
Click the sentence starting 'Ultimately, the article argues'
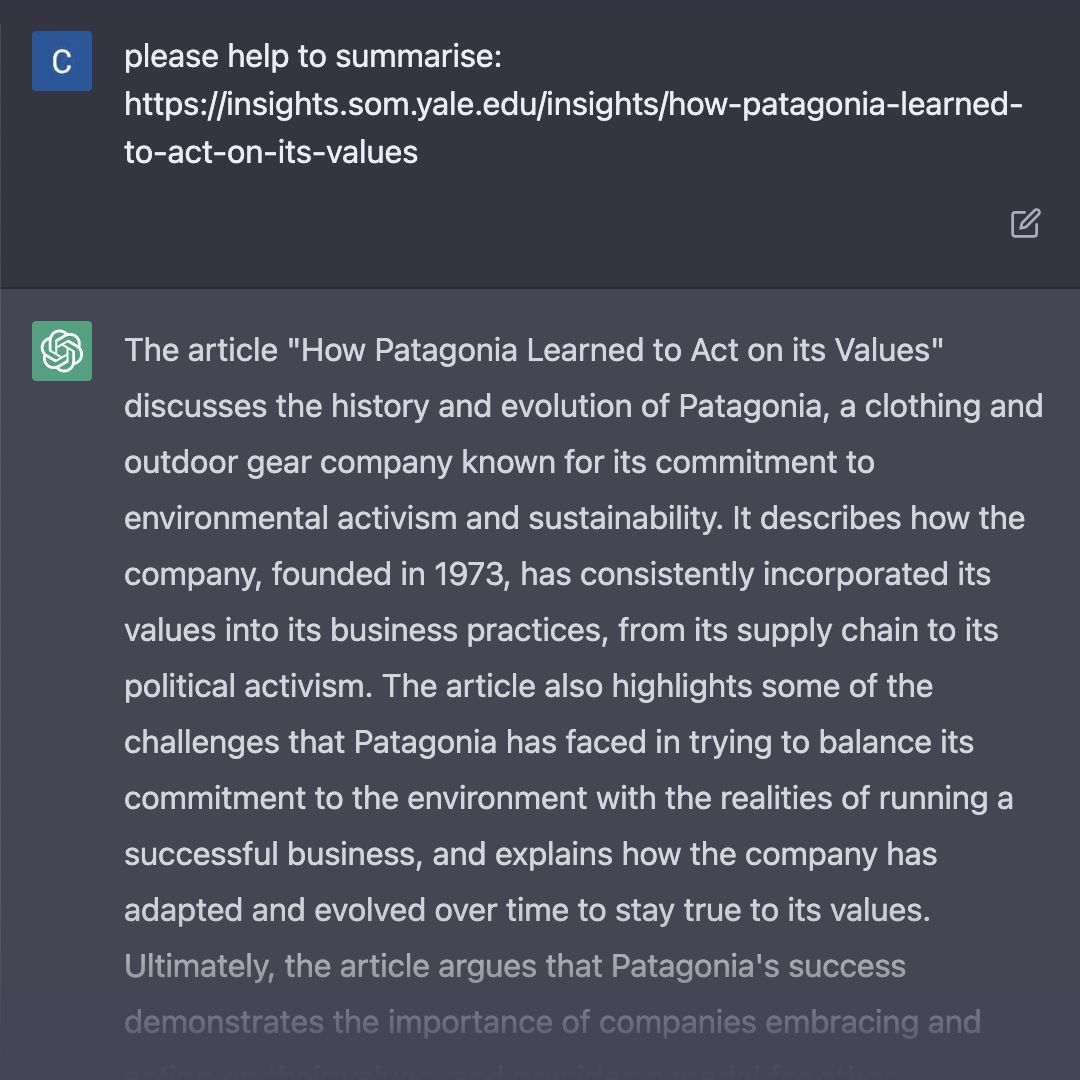[x=515, y=966]
